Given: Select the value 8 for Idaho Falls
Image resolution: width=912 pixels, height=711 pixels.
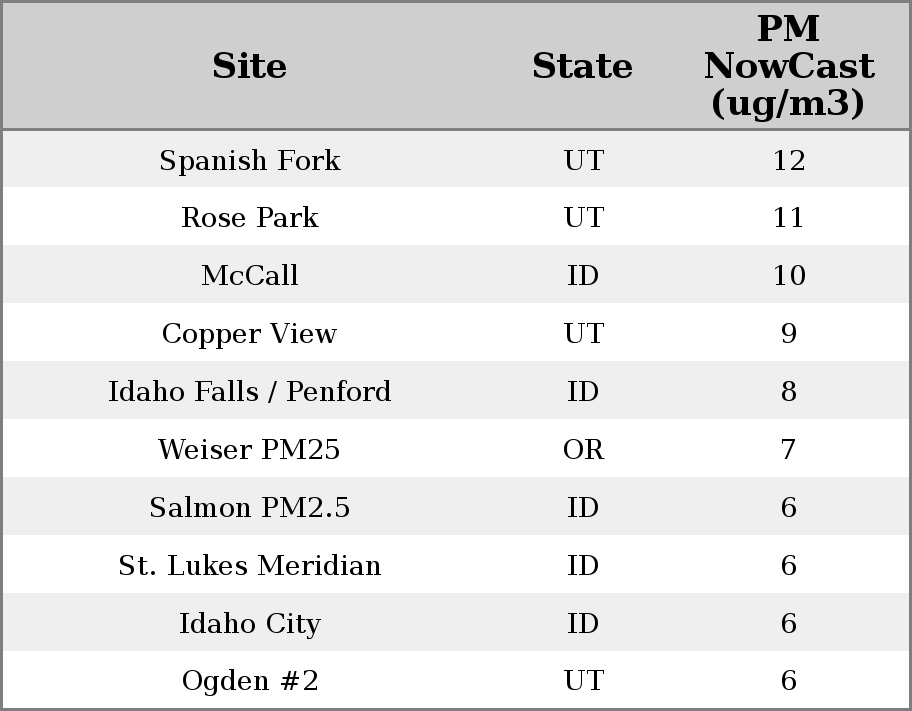Looking at the screenshot, I should point(788,392).
